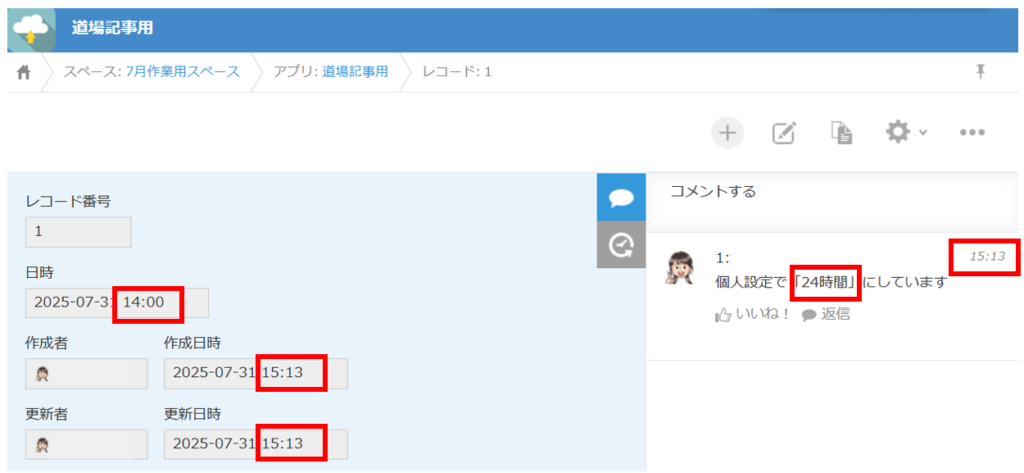The image size is (1024, 473).
Task: Duplicate the record with copy icon
Action: pyautogui.click(x=842, y=133)
